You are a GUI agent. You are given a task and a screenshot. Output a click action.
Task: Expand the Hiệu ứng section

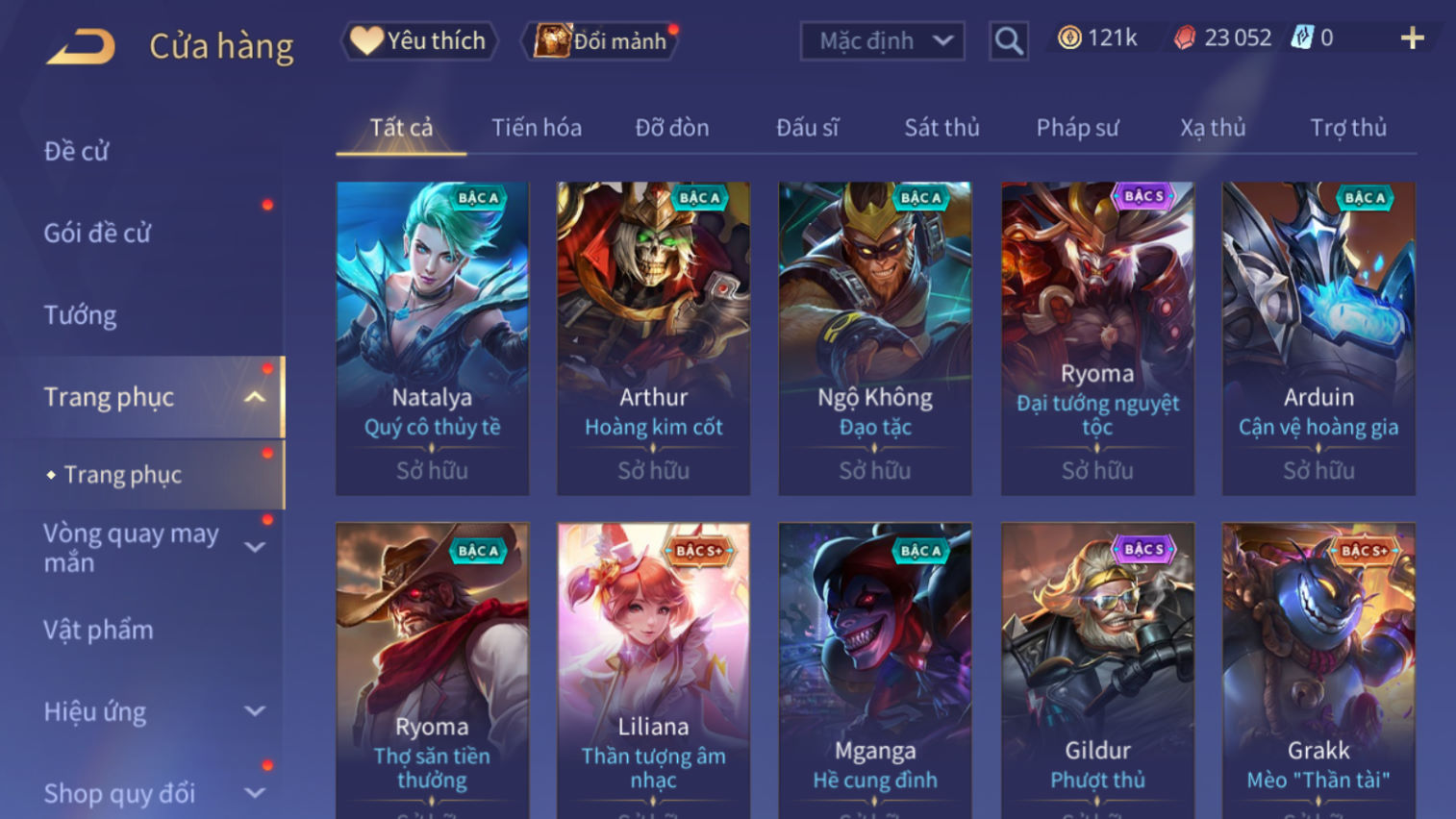click(x=255, y=711)
